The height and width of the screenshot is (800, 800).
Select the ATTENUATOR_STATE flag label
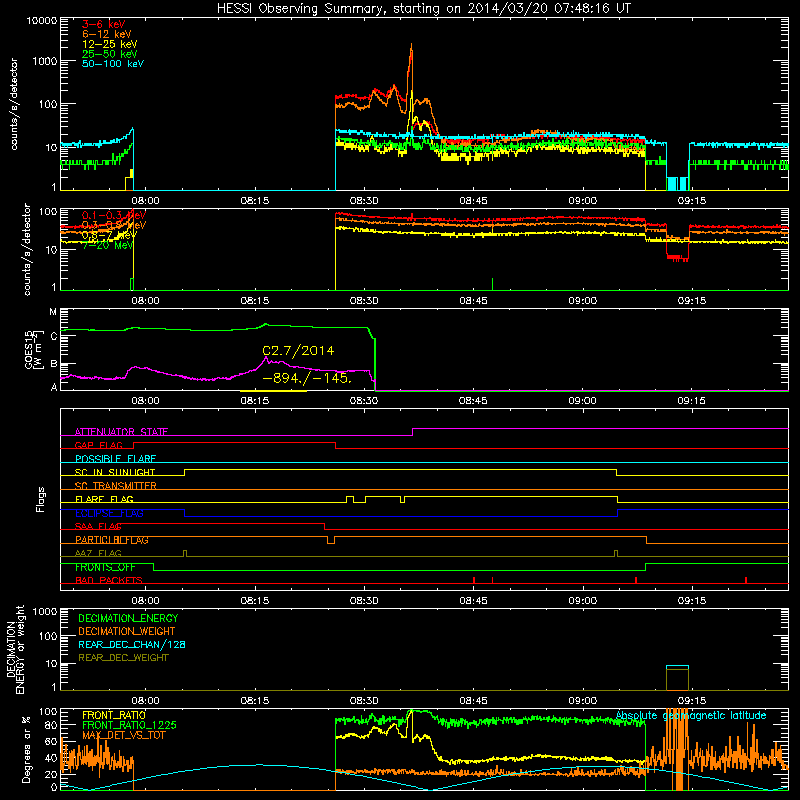coord(121,432)
